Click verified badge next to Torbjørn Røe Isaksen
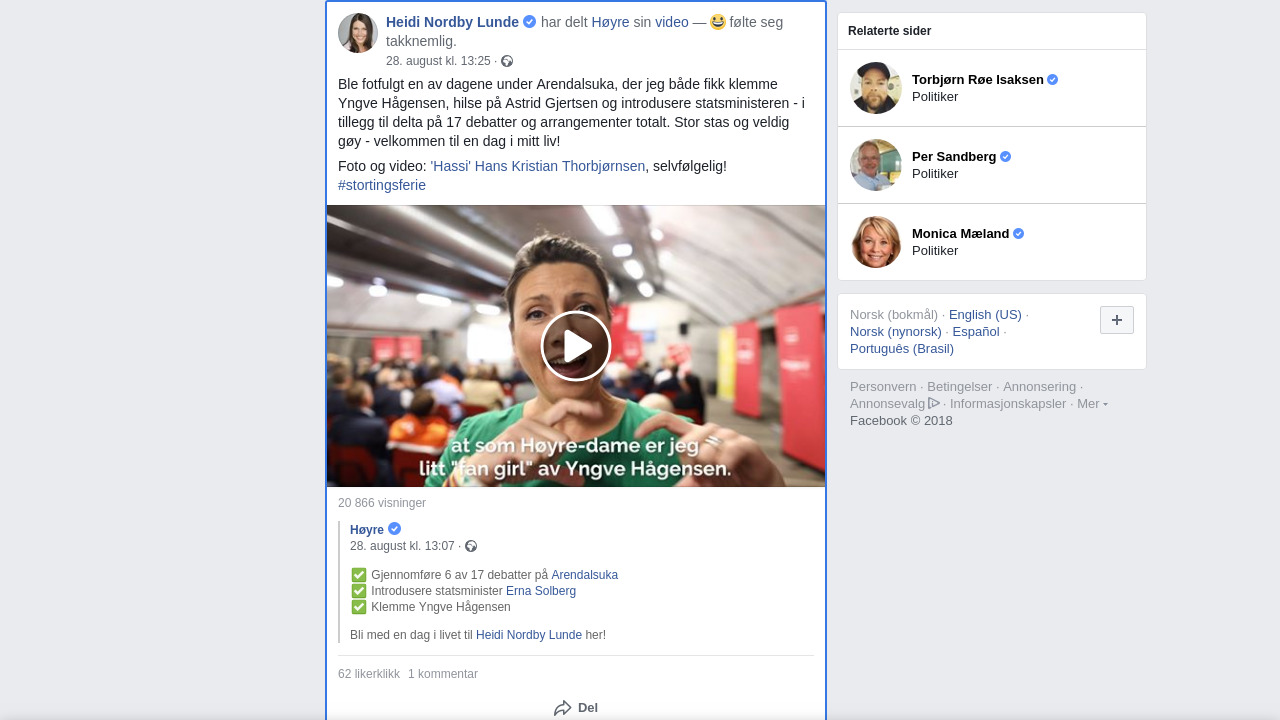Viewport: 1280px width, 720px height. click(x=1053, y=80)
